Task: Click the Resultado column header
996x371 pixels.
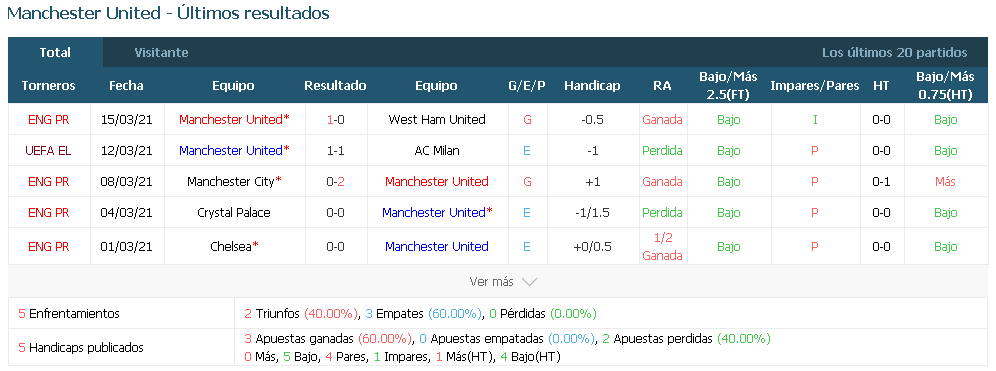Action: (x=335, y=86)
